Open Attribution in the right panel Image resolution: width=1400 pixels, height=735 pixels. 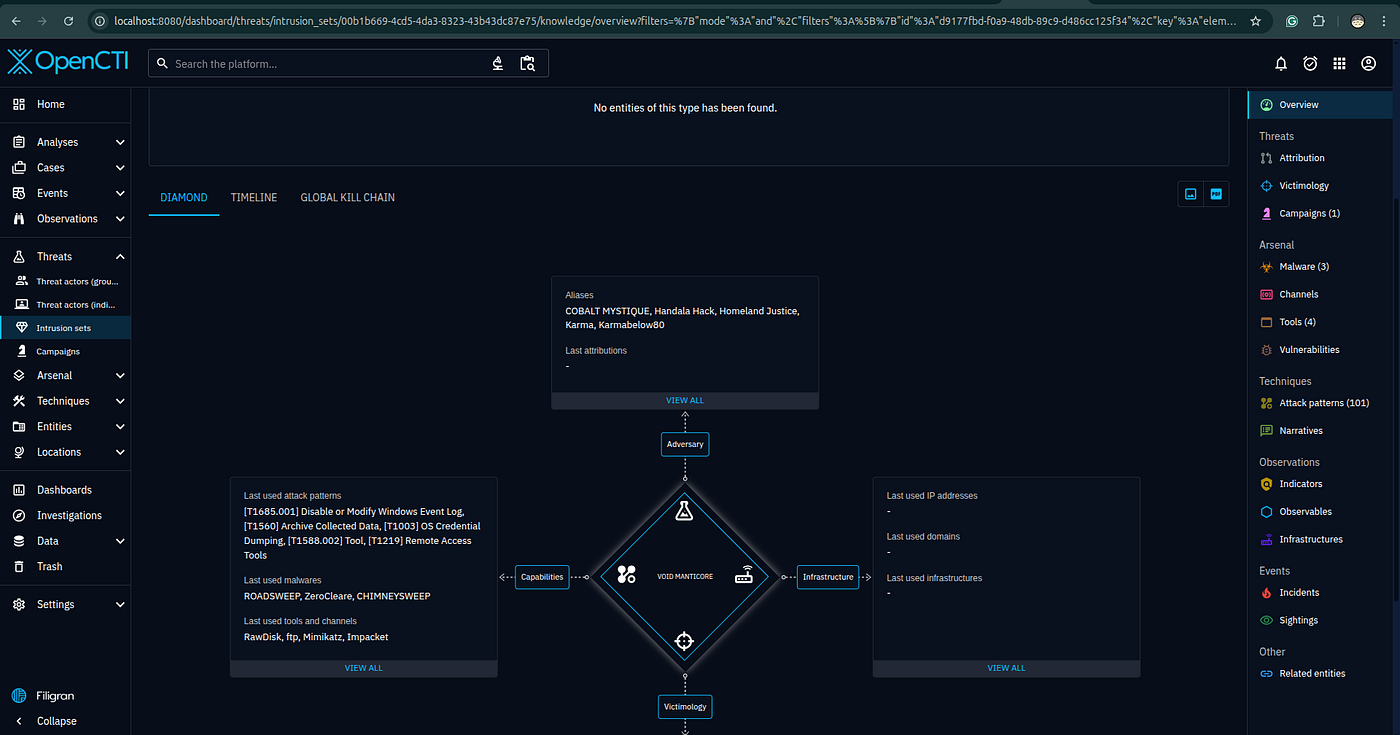[x=1320, y=158]
